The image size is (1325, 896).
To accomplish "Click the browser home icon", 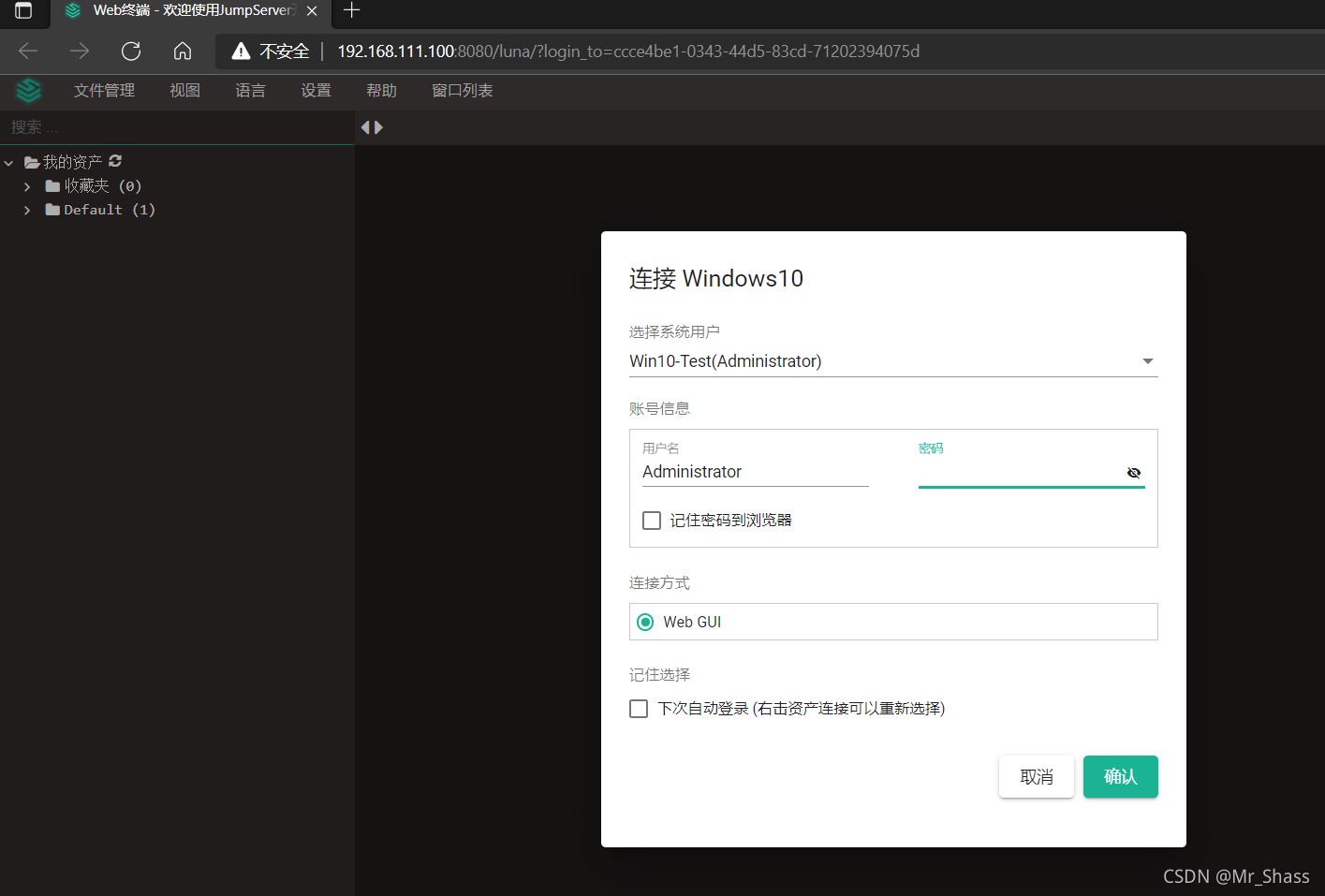I will [182, 51].
